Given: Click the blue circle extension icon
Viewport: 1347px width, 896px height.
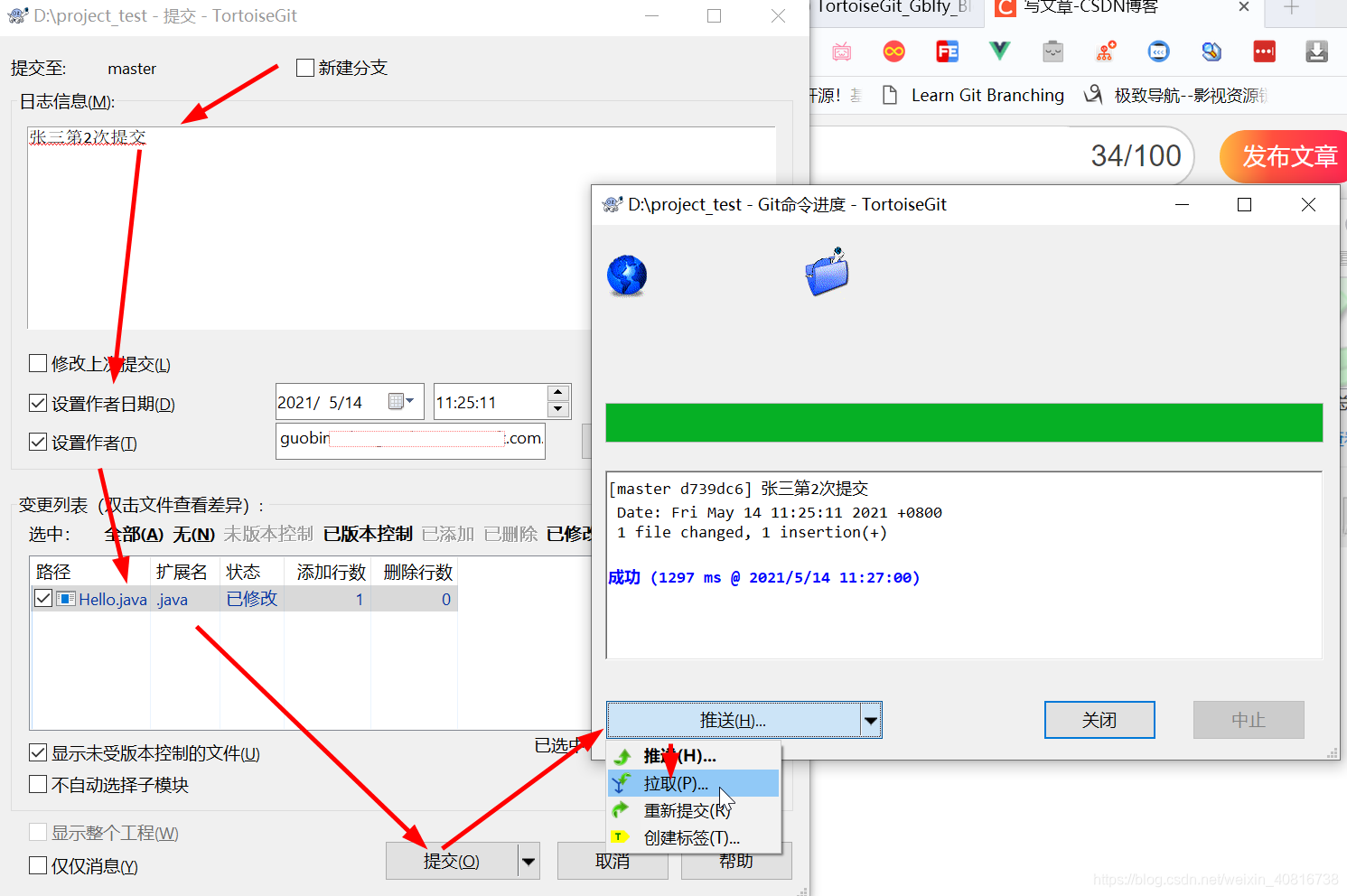Looking at the screenshot, I should pos(1158,51).
